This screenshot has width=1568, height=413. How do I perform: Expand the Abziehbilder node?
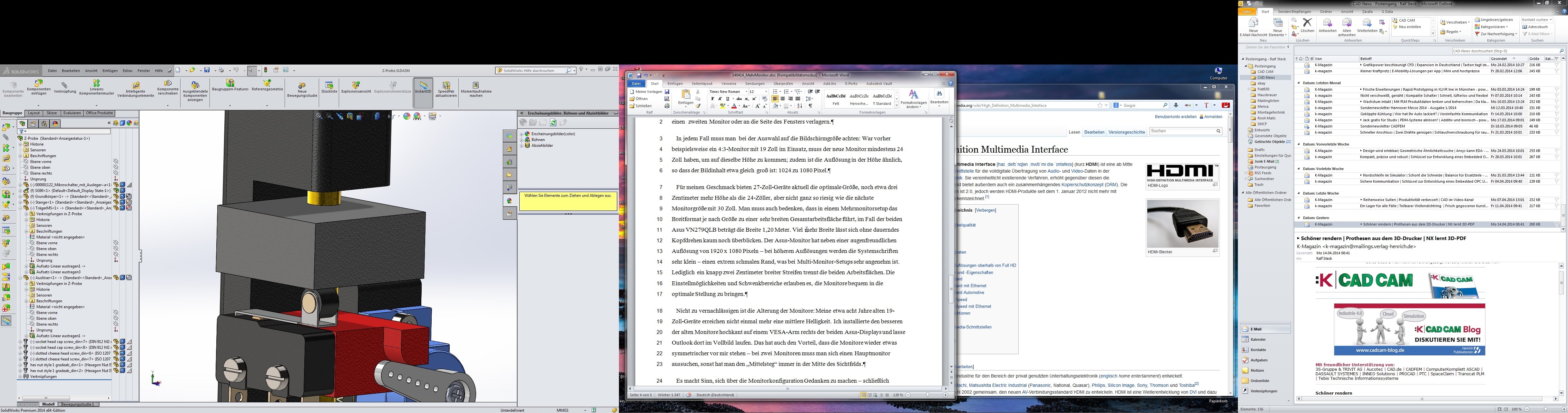point(521,146)
